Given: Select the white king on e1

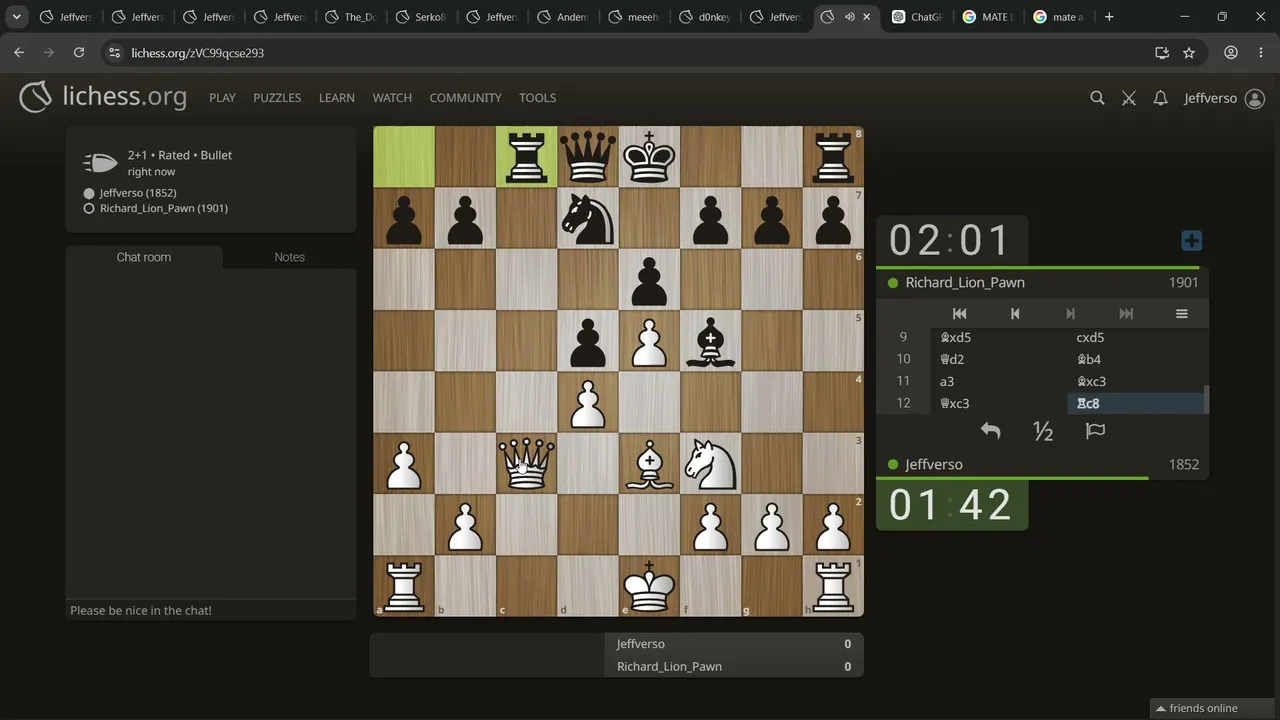Looking at the screenshot, I should point(650,586).
